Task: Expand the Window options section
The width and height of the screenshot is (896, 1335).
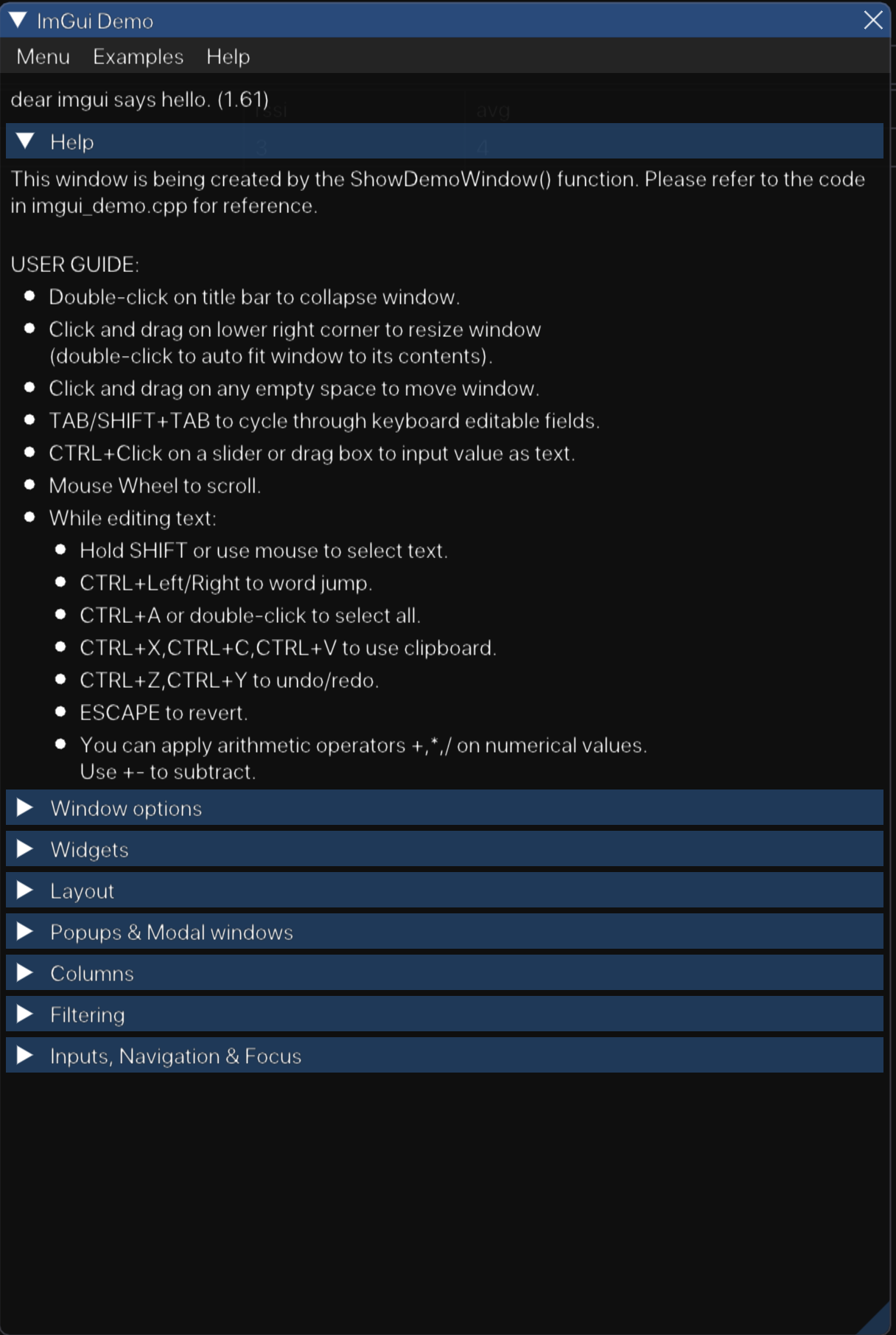Action: [x=125, y=807]
